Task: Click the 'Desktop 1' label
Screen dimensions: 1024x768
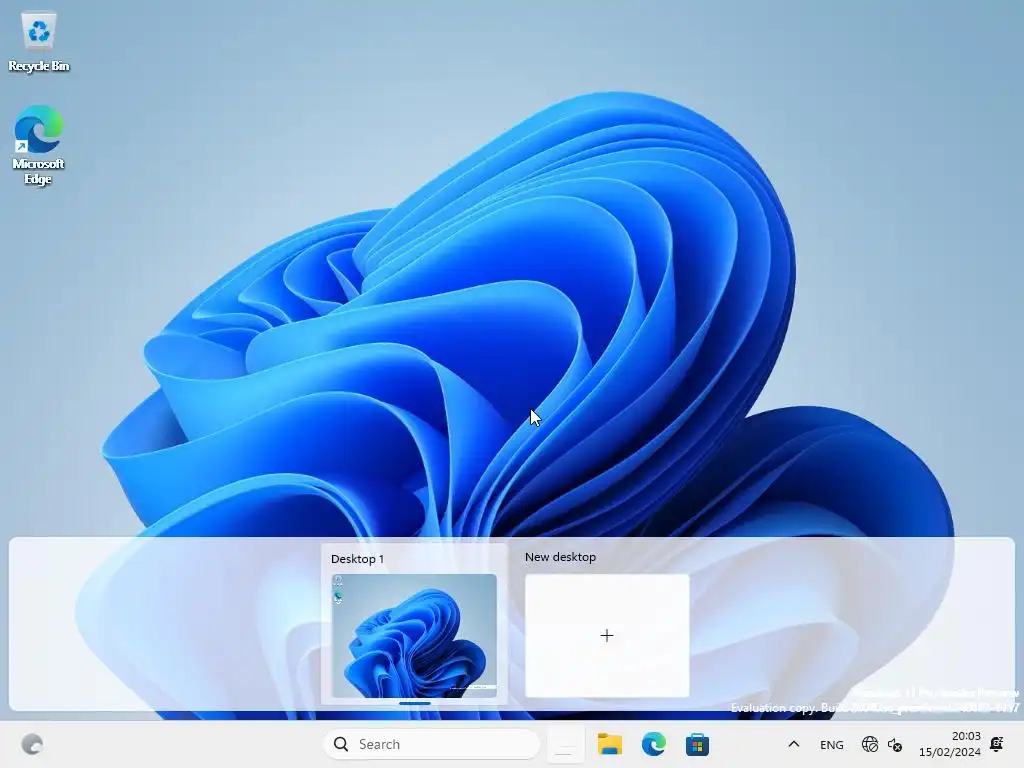Action: click(x=357, y=559)
